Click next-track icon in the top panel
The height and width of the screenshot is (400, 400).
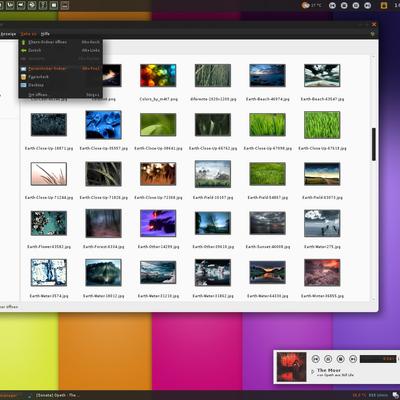click(367, 5)
